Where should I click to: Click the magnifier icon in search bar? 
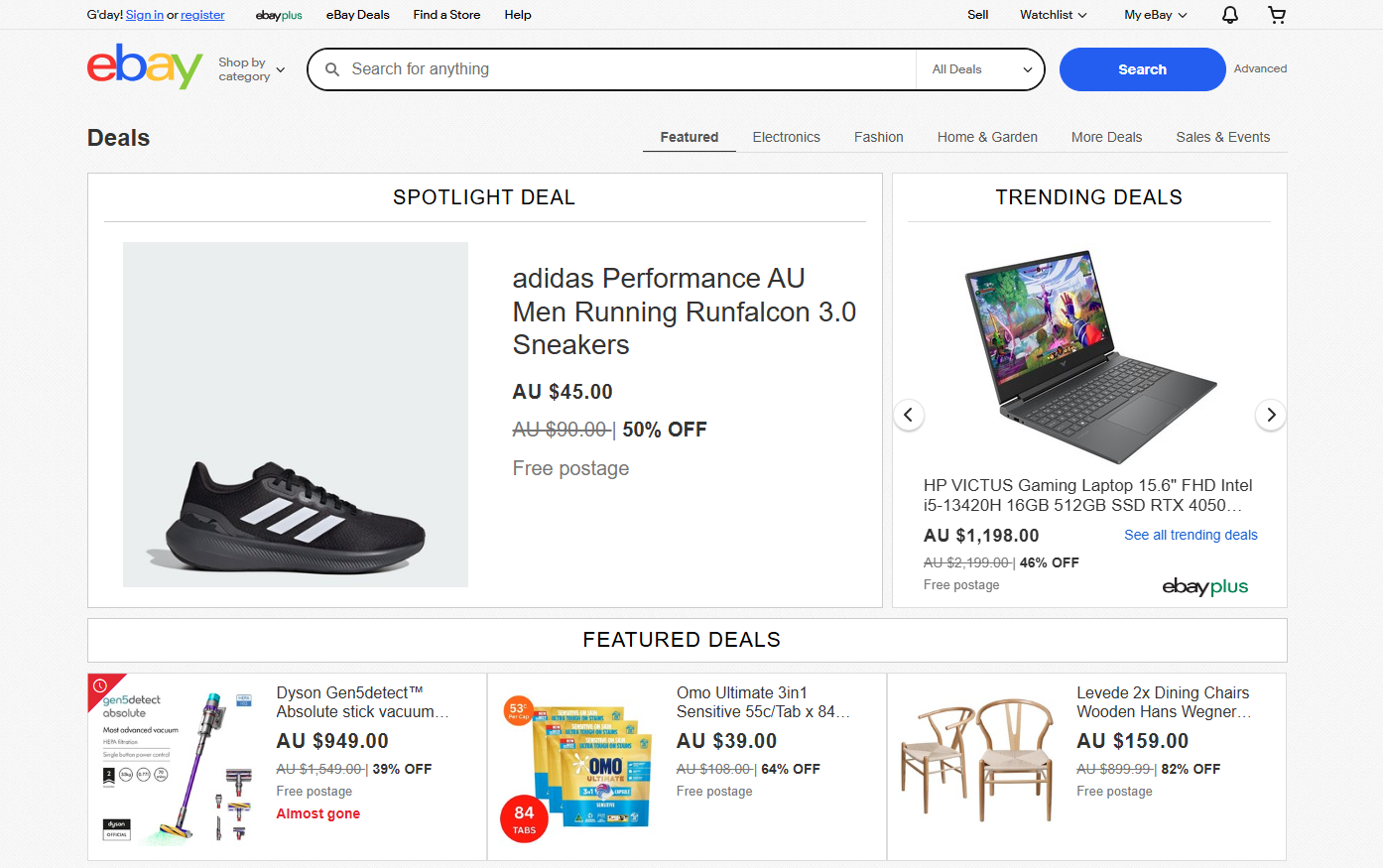coord(332,69)
